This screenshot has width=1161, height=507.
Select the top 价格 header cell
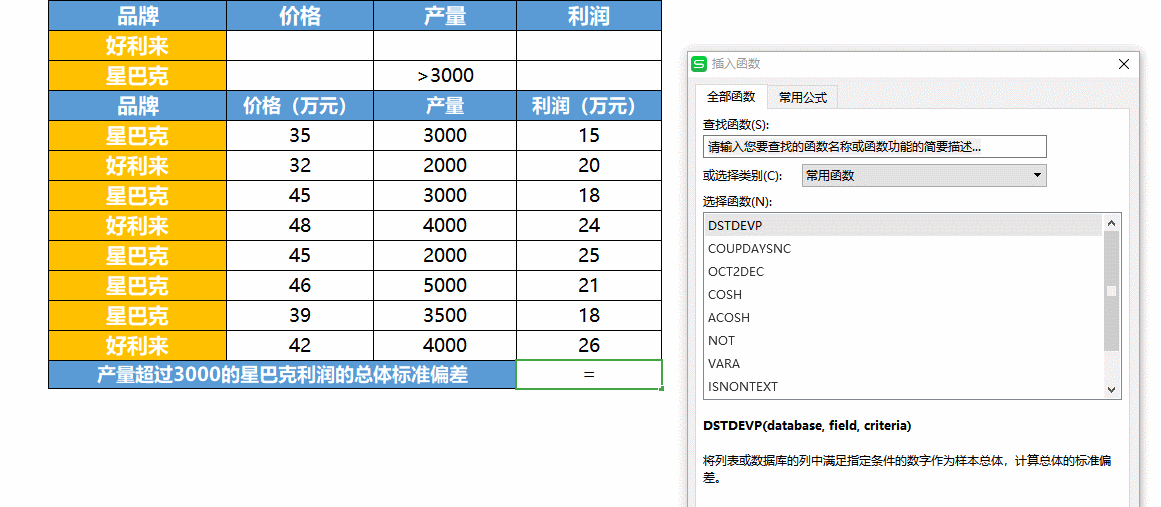coord(300,16)
